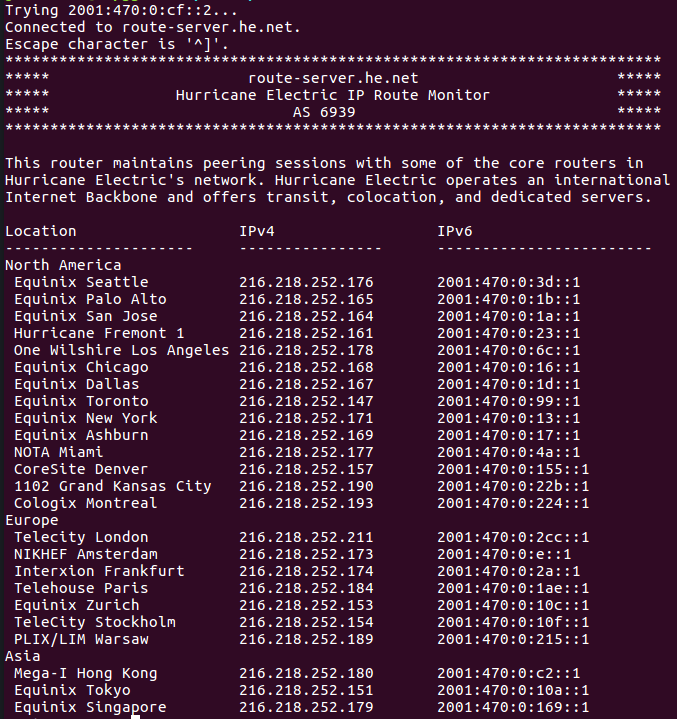Click the Hurricane Electric IP Route Monitor text
Screen dimensions: 677x719
(x=333, y=95)
